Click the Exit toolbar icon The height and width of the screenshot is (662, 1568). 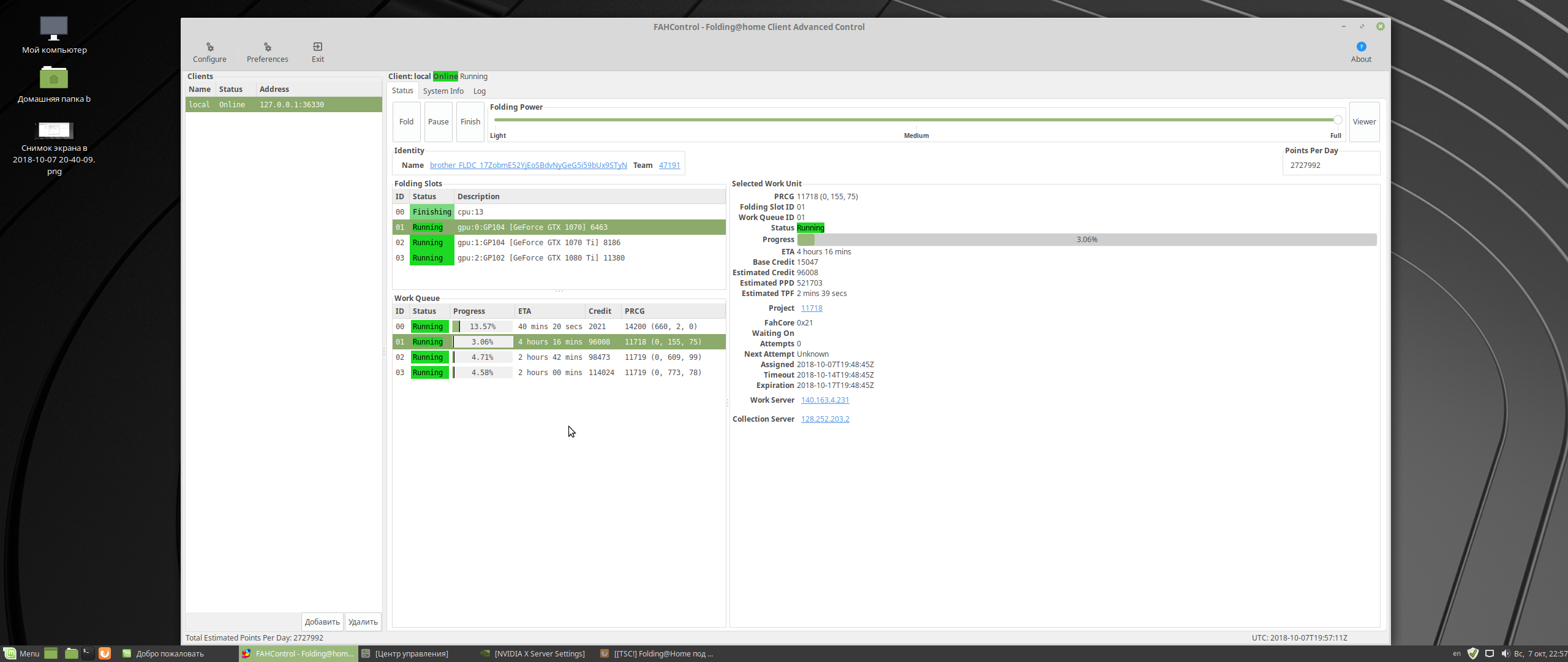(317, 52)
